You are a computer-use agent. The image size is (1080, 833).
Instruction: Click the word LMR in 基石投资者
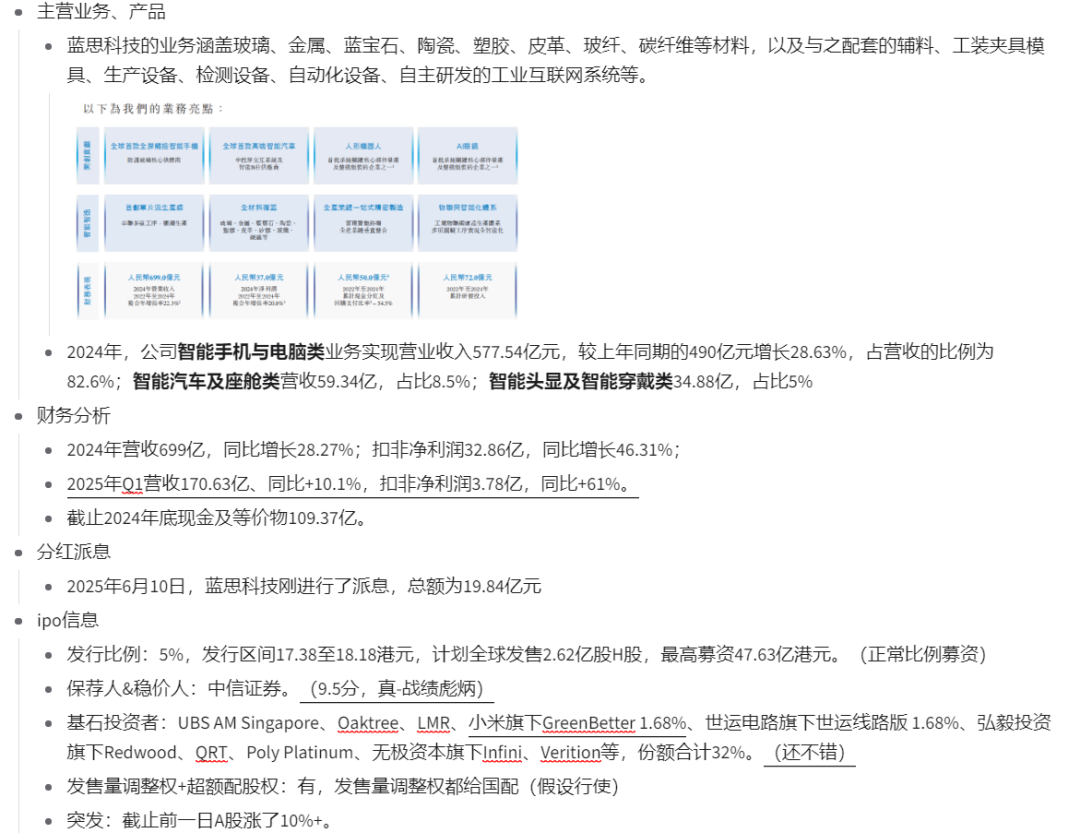433,723
